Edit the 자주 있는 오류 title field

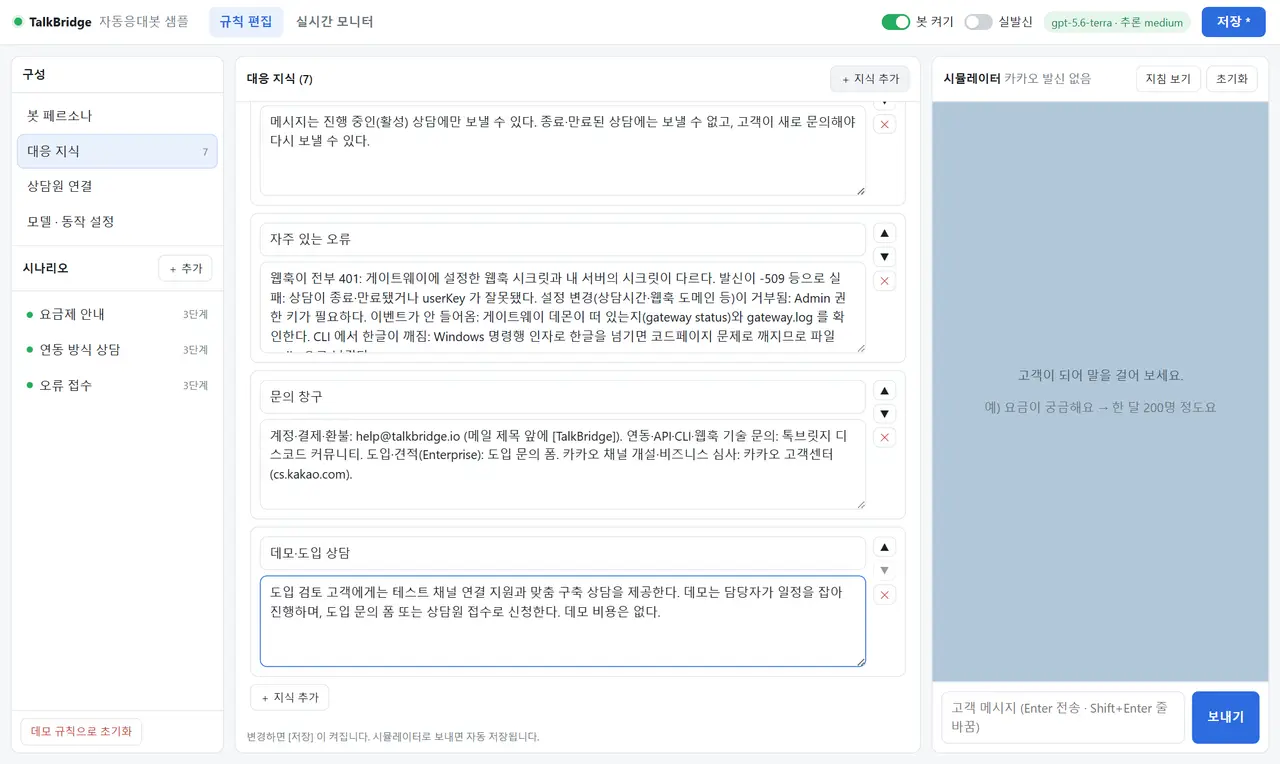(x=563, y=239)
